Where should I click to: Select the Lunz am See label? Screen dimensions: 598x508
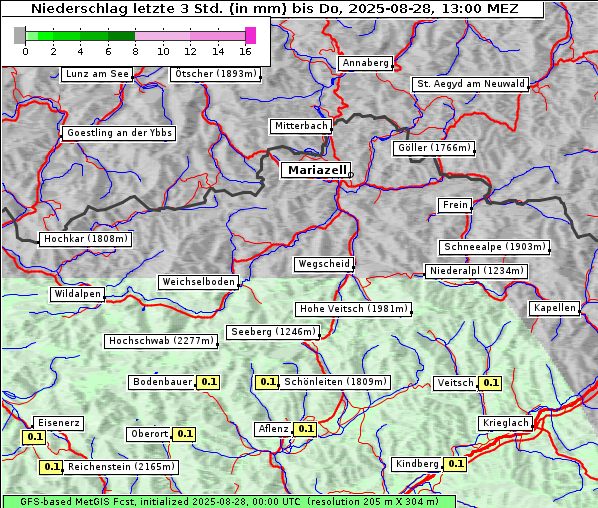pyautogui.click(x=97, y=74)
